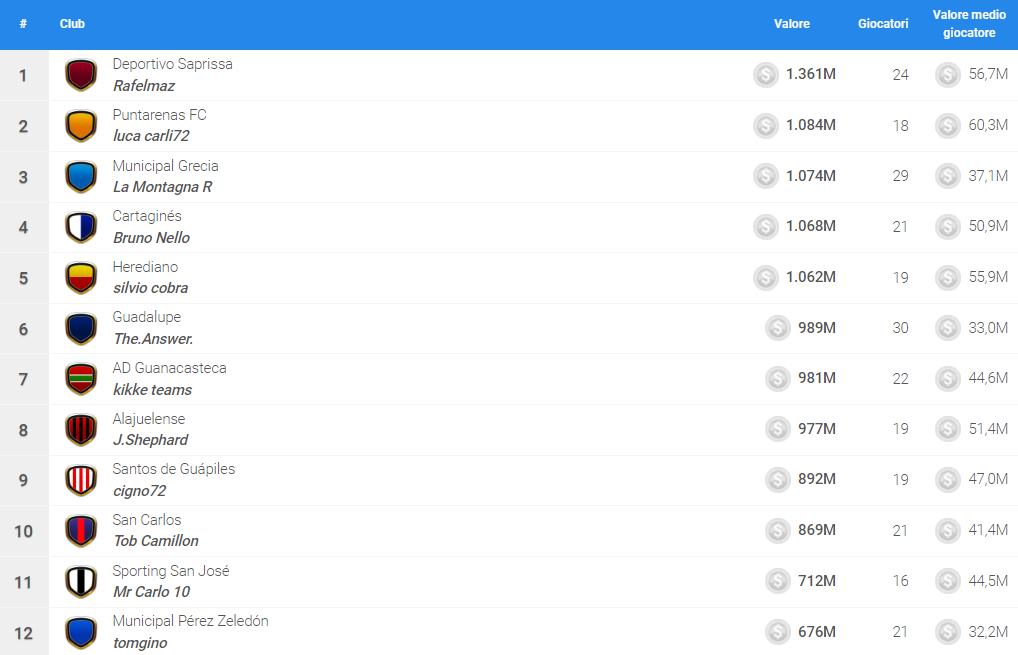Sort table by Valore column header
1018x655 pixels.
(791, 24)
